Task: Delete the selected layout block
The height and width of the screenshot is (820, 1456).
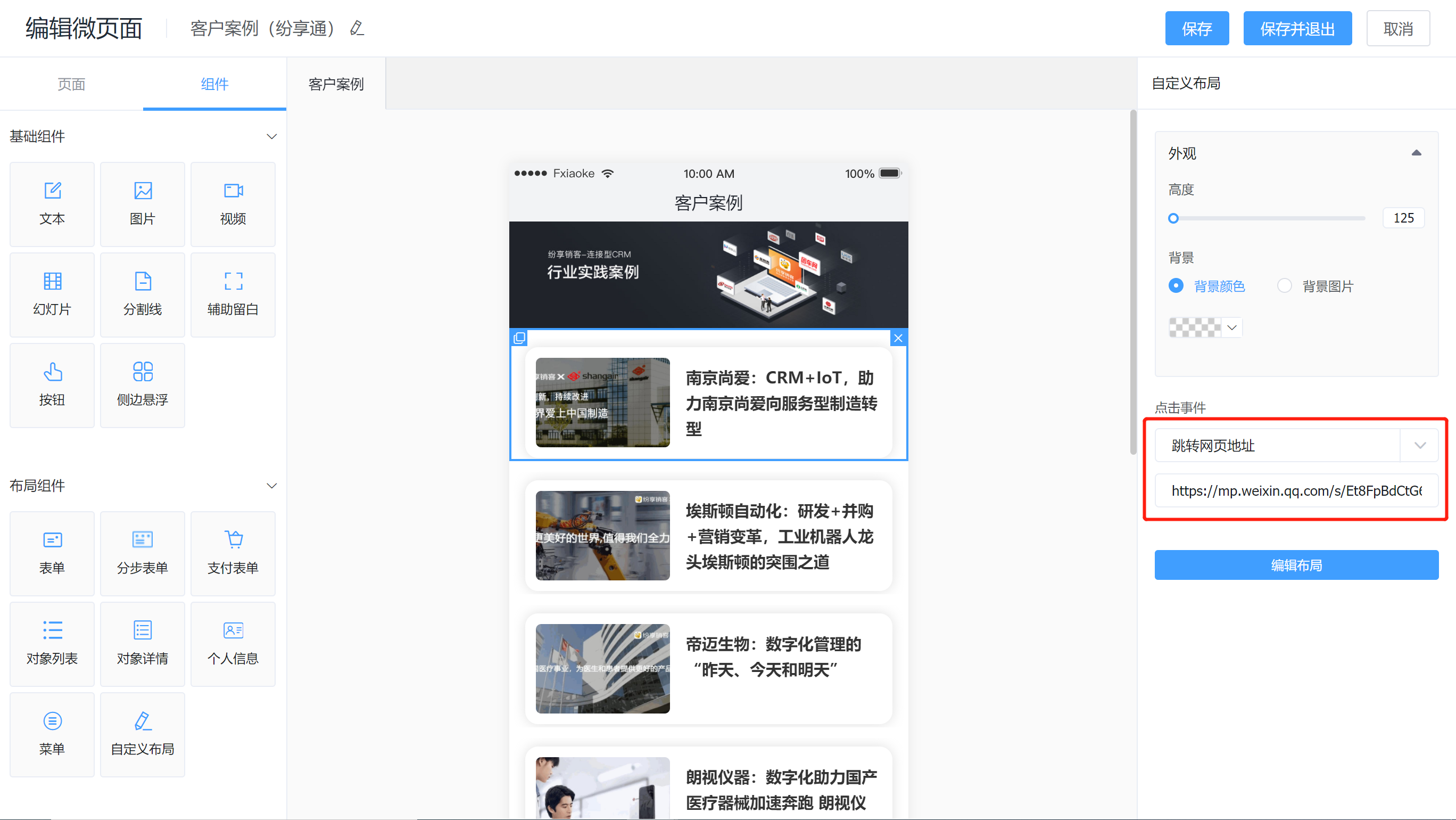Action: point(898,338)
